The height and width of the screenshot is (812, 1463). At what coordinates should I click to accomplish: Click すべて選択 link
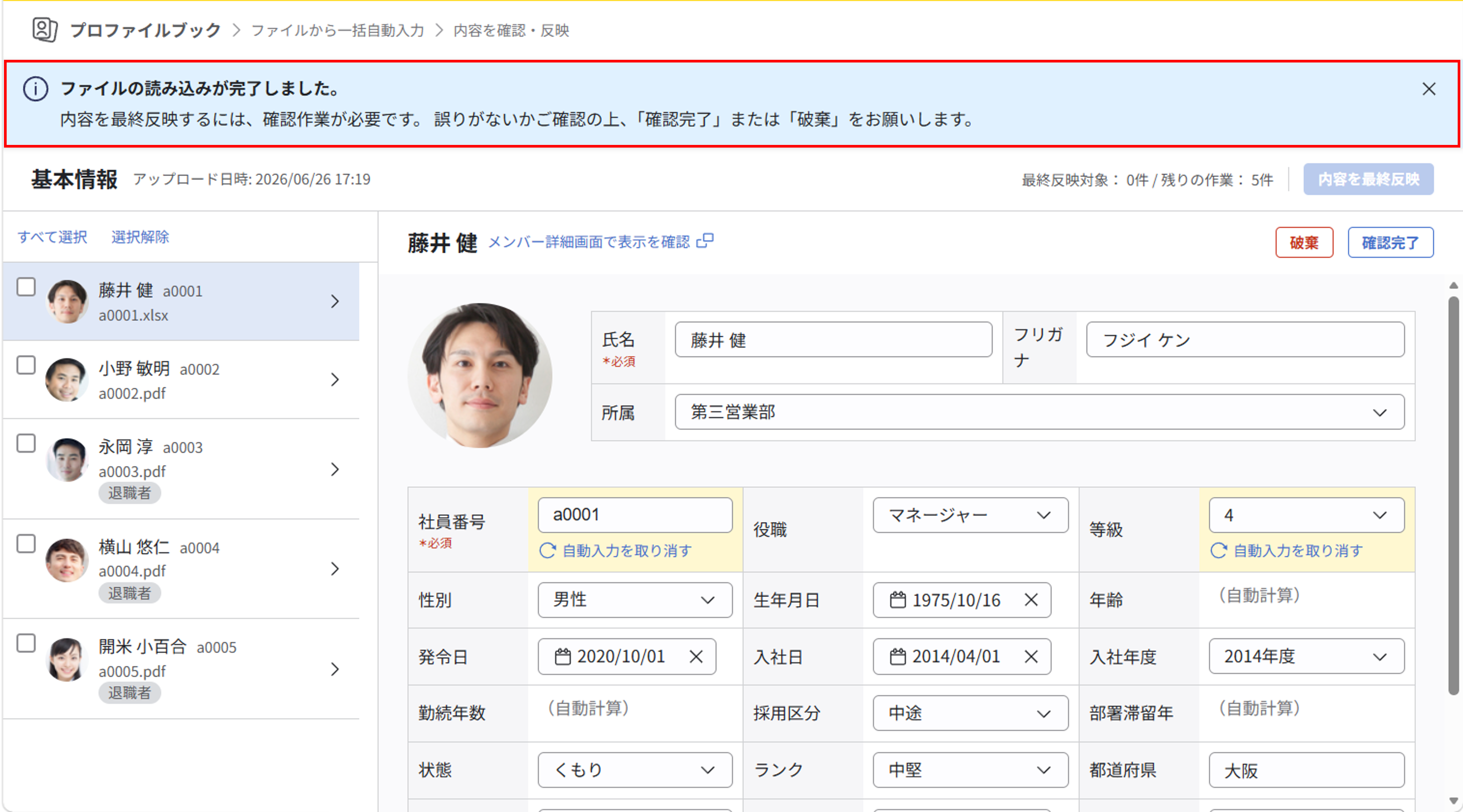click(x=52, y=237)
